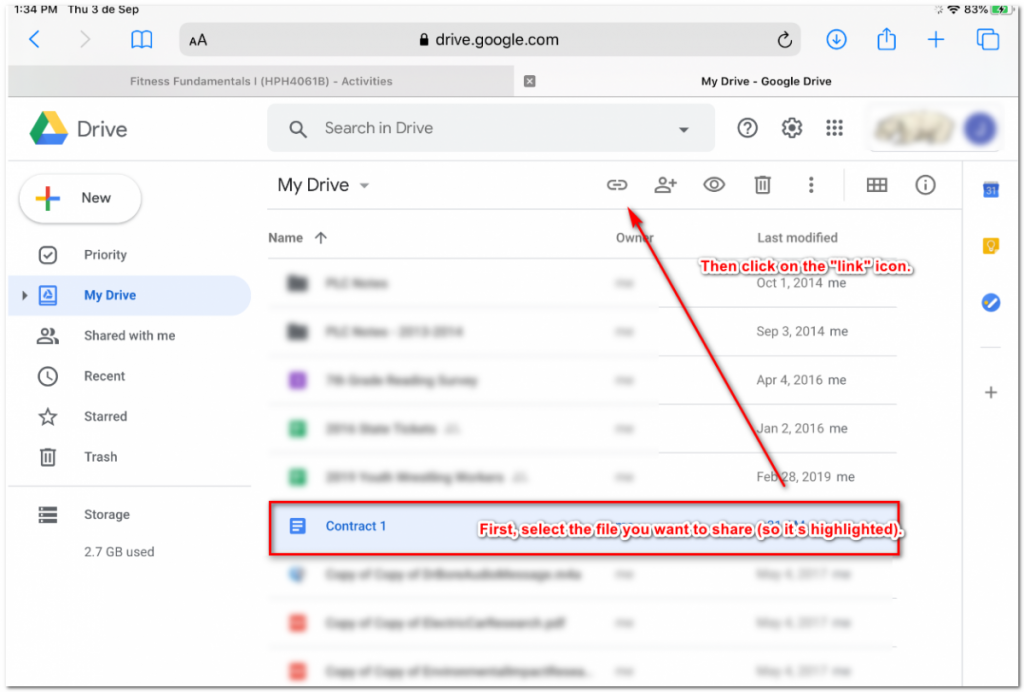
Task: Expand My Drive in the sidebar
Action: click(24, 295)
